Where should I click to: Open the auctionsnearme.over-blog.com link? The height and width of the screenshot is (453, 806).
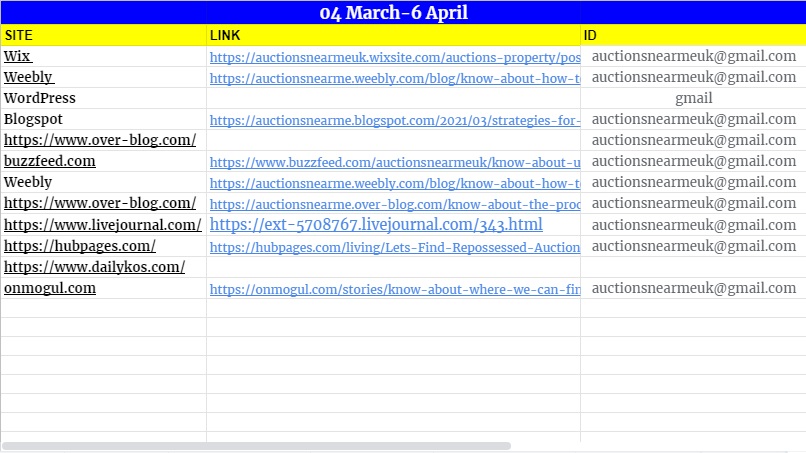coord(394,204)
